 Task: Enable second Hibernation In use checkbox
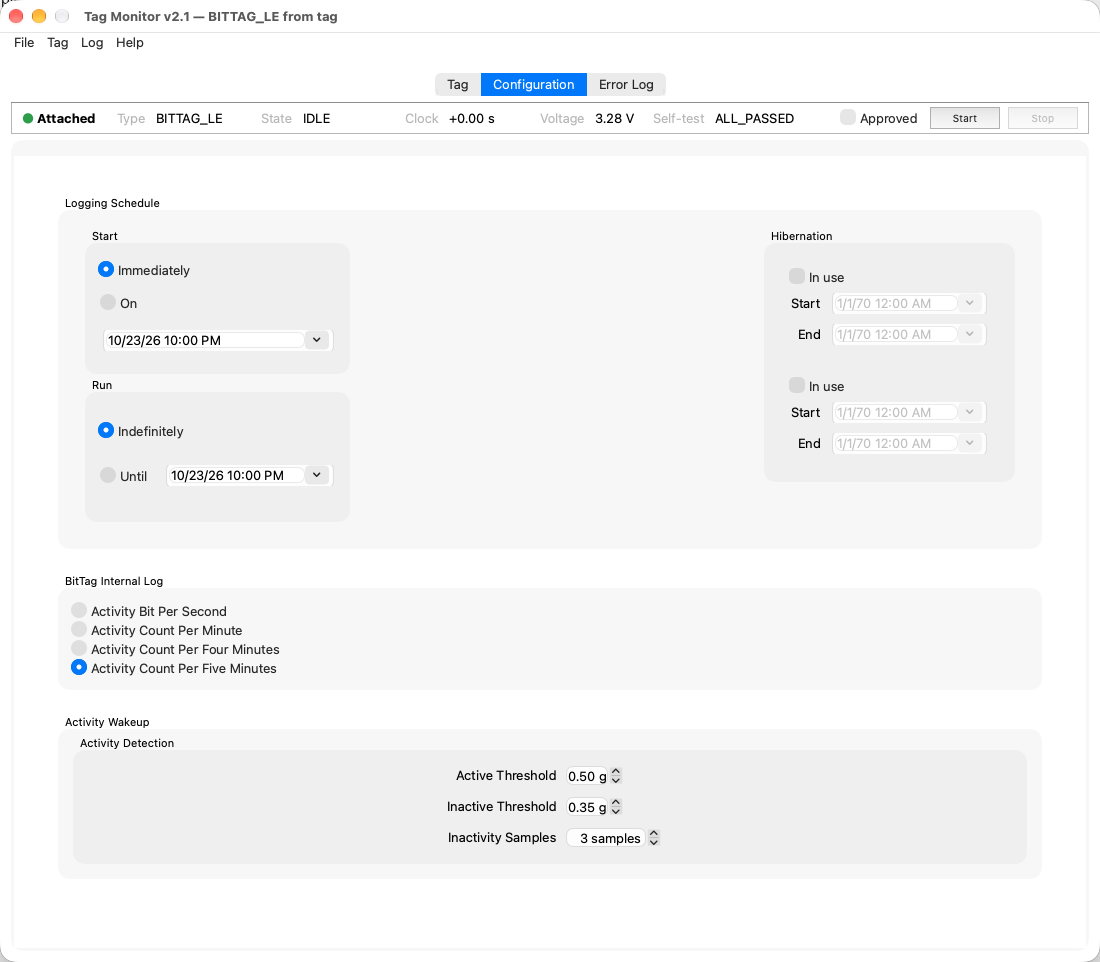[x=797, y=385]
